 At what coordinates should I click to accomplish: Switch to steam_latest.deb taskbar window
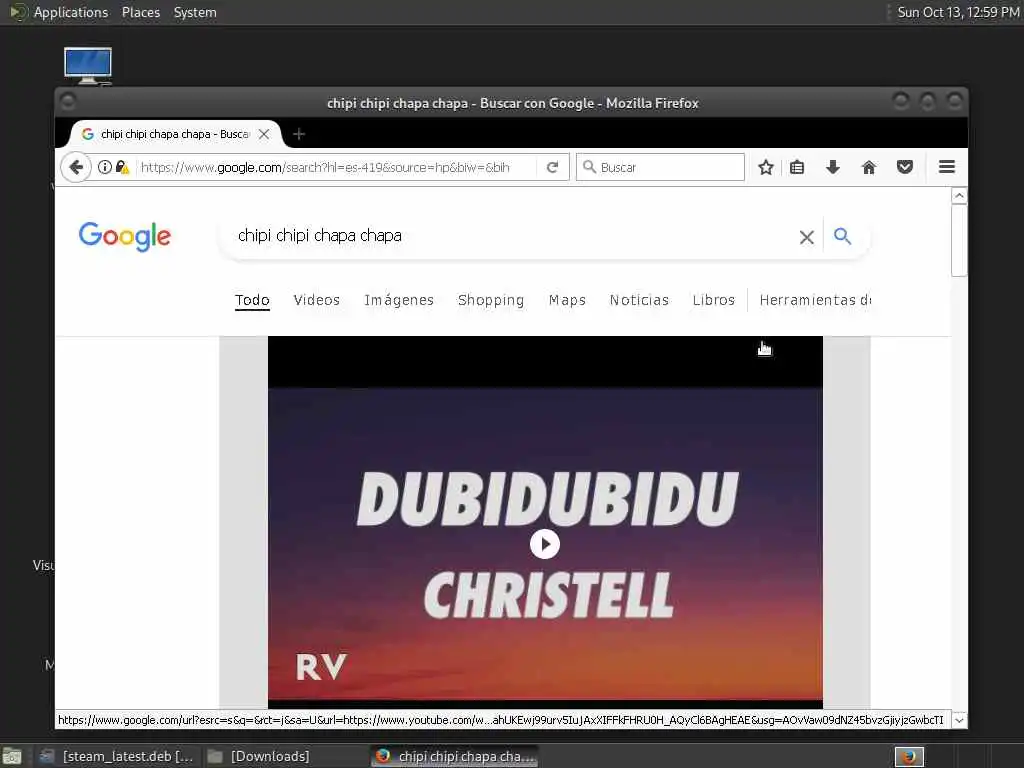tap(116, 756)
